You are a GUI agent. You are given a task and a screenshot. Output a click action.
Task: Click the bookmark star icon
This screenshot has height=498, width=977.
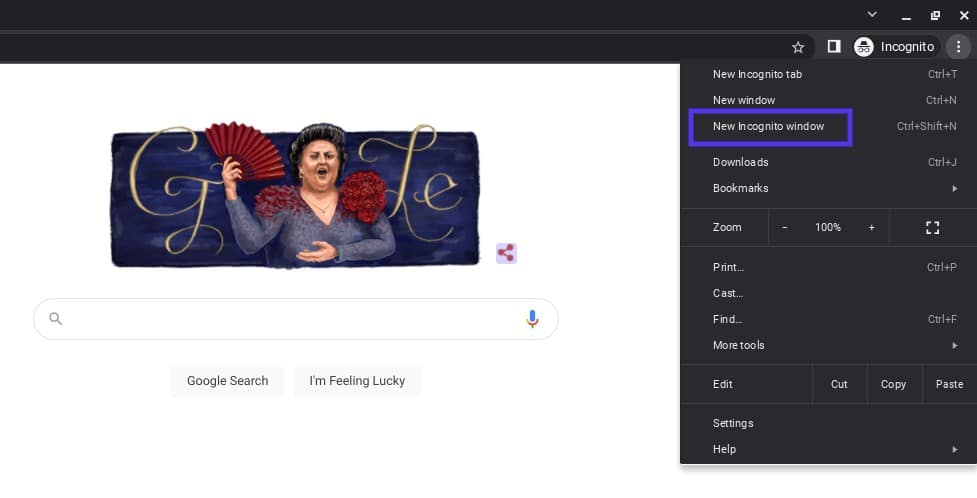(798, 47)
